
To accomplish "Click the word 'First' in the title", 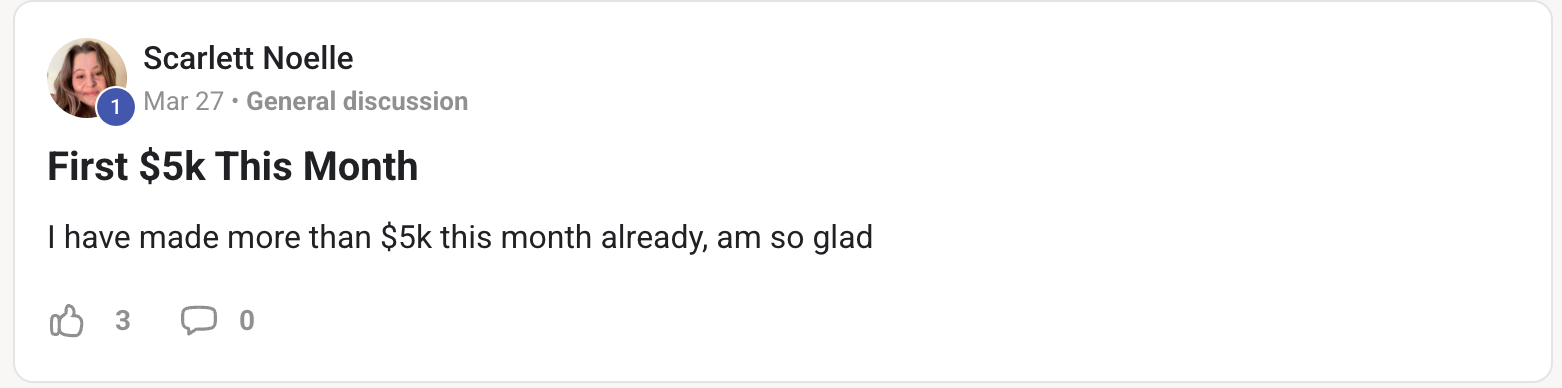I will click(89, 166).
